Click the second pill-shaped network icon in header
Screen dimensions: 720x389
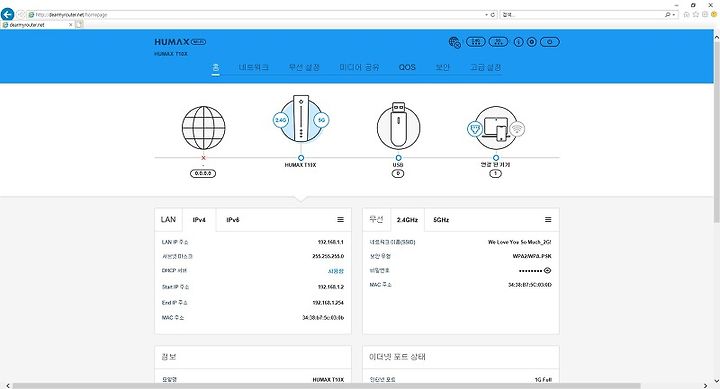[x=498, y=42]
